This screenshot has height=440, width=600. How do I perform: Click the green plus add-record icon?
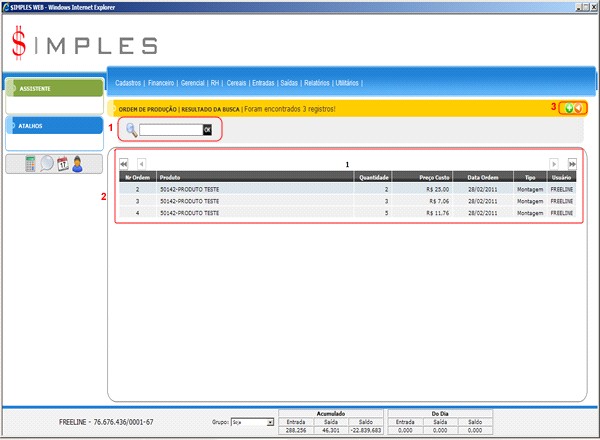pos(569,108)
